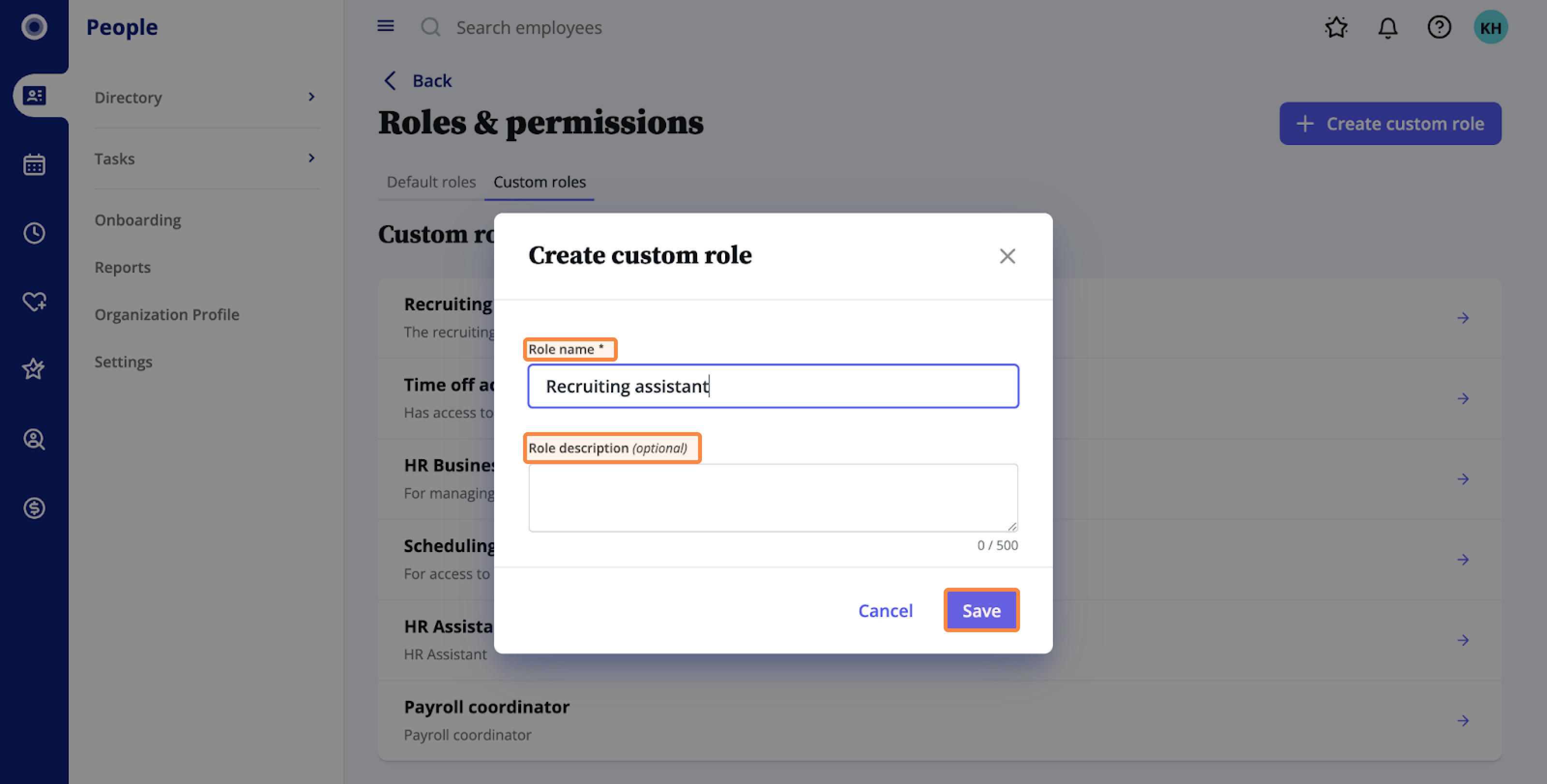
Task: Open the clock time tracking icon
Action: (34, 233)
